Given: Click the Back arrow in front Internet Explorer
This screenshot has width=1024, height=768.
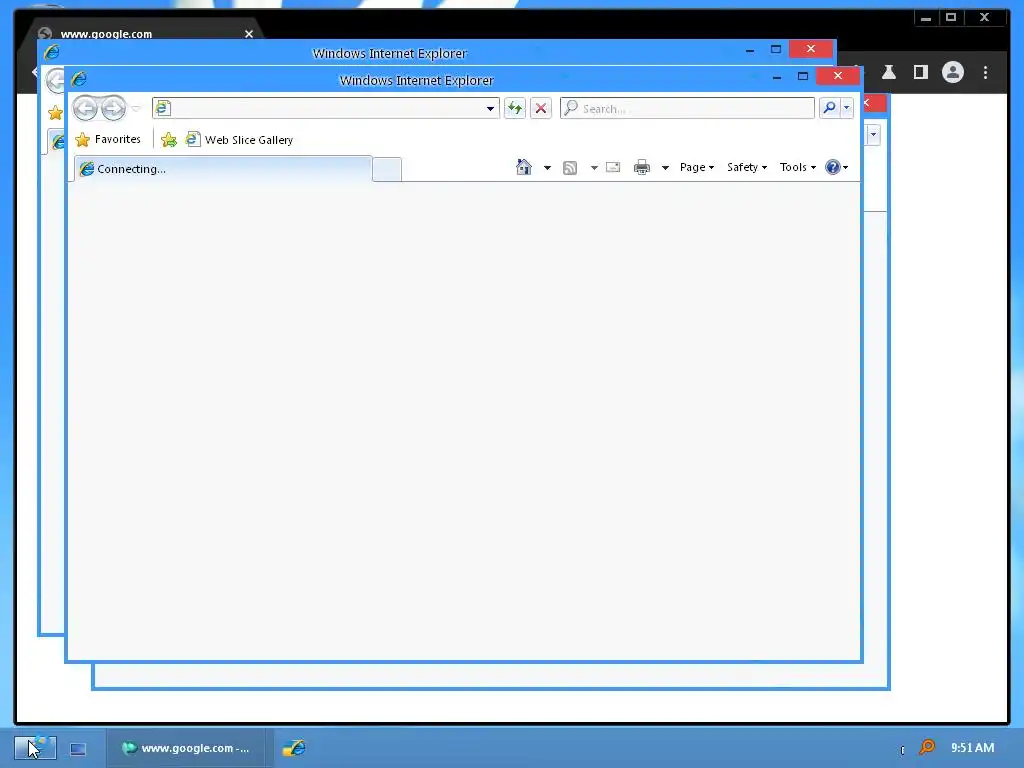Looking at the screenshot, I should (x=85, y=108).
